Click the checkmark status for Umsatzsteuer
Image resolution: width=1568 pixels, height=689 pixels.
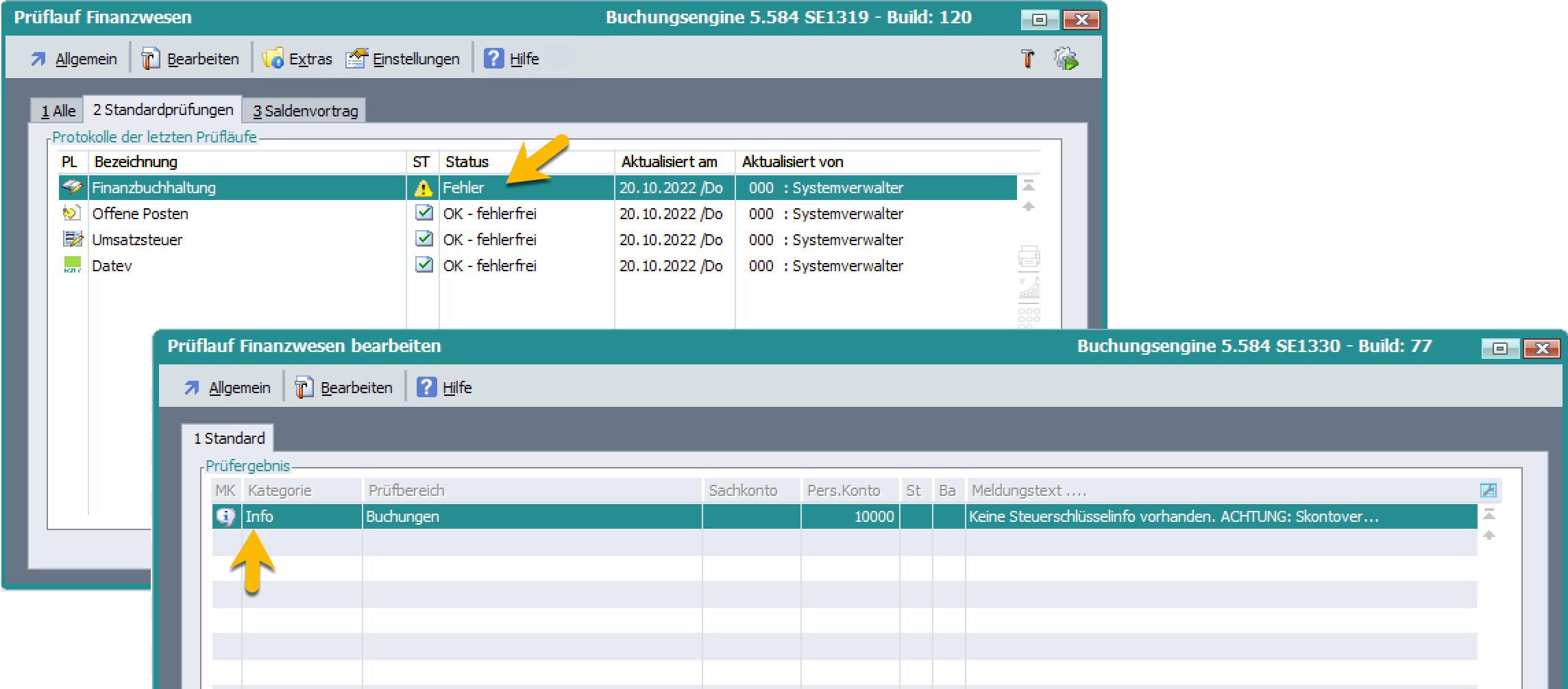(x=424, y=239)
